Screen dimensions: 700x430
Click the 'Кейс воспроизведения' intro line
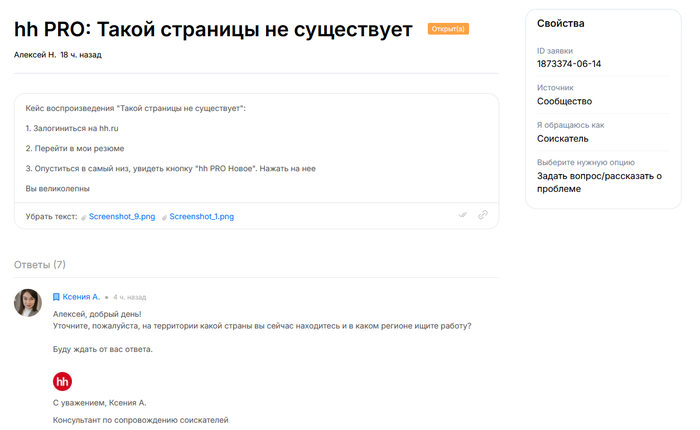[x=136, y=109]
